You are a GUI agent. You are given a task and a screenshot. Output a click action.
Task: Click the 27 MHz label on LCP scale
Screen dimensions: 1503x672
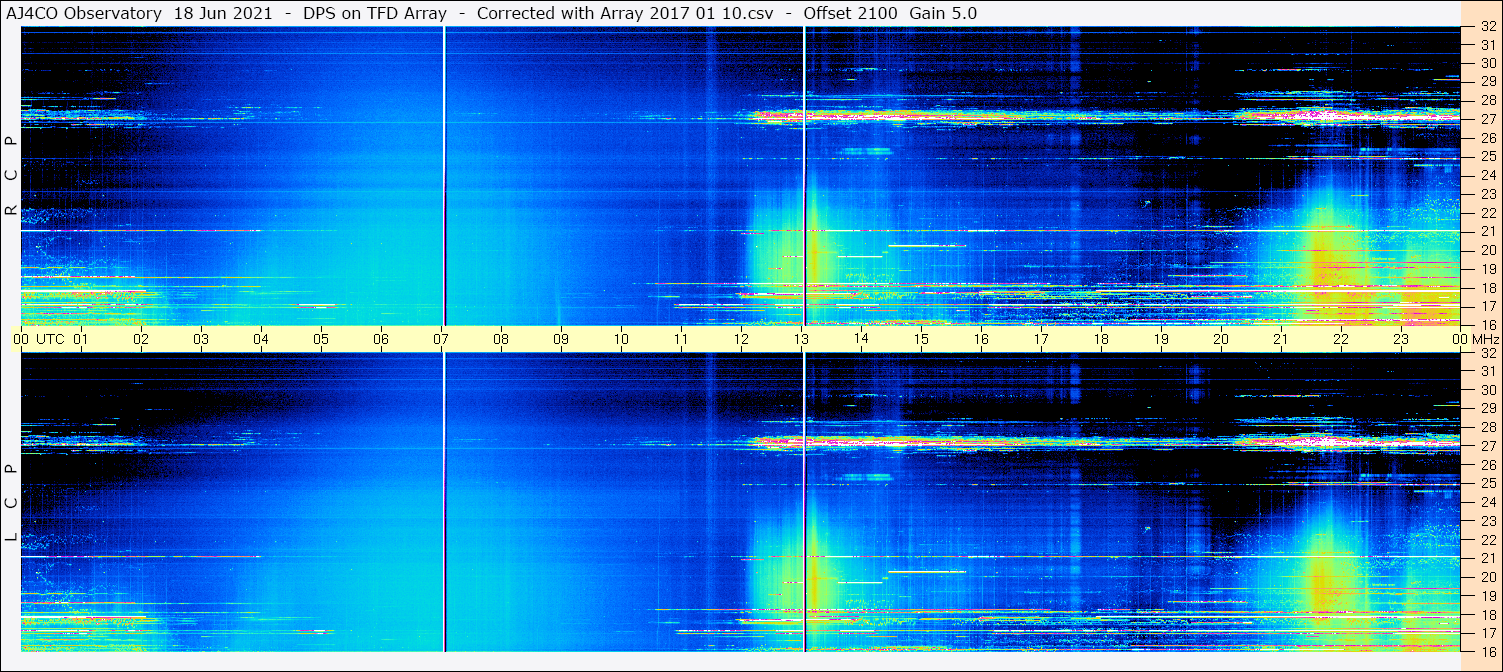click(1488, 446)
